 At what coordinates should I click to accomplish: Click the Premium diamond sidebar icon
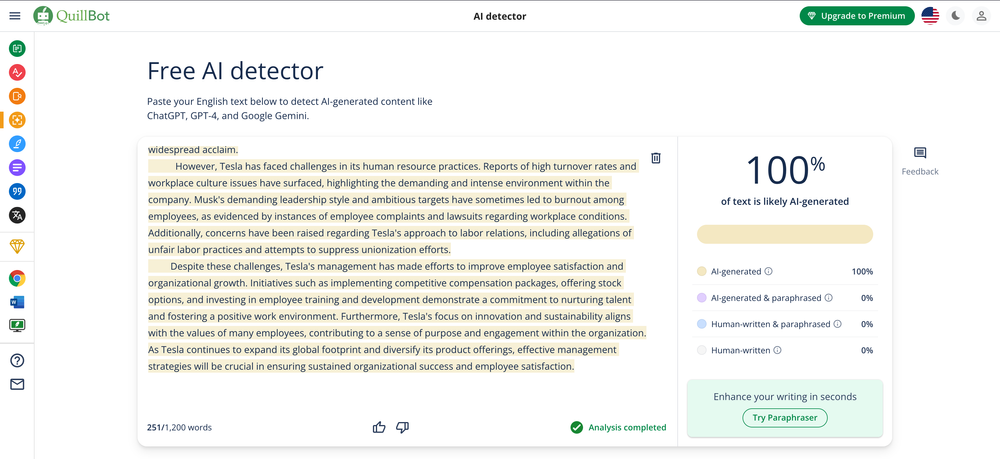pyautogui.click(x=17, y=246)
